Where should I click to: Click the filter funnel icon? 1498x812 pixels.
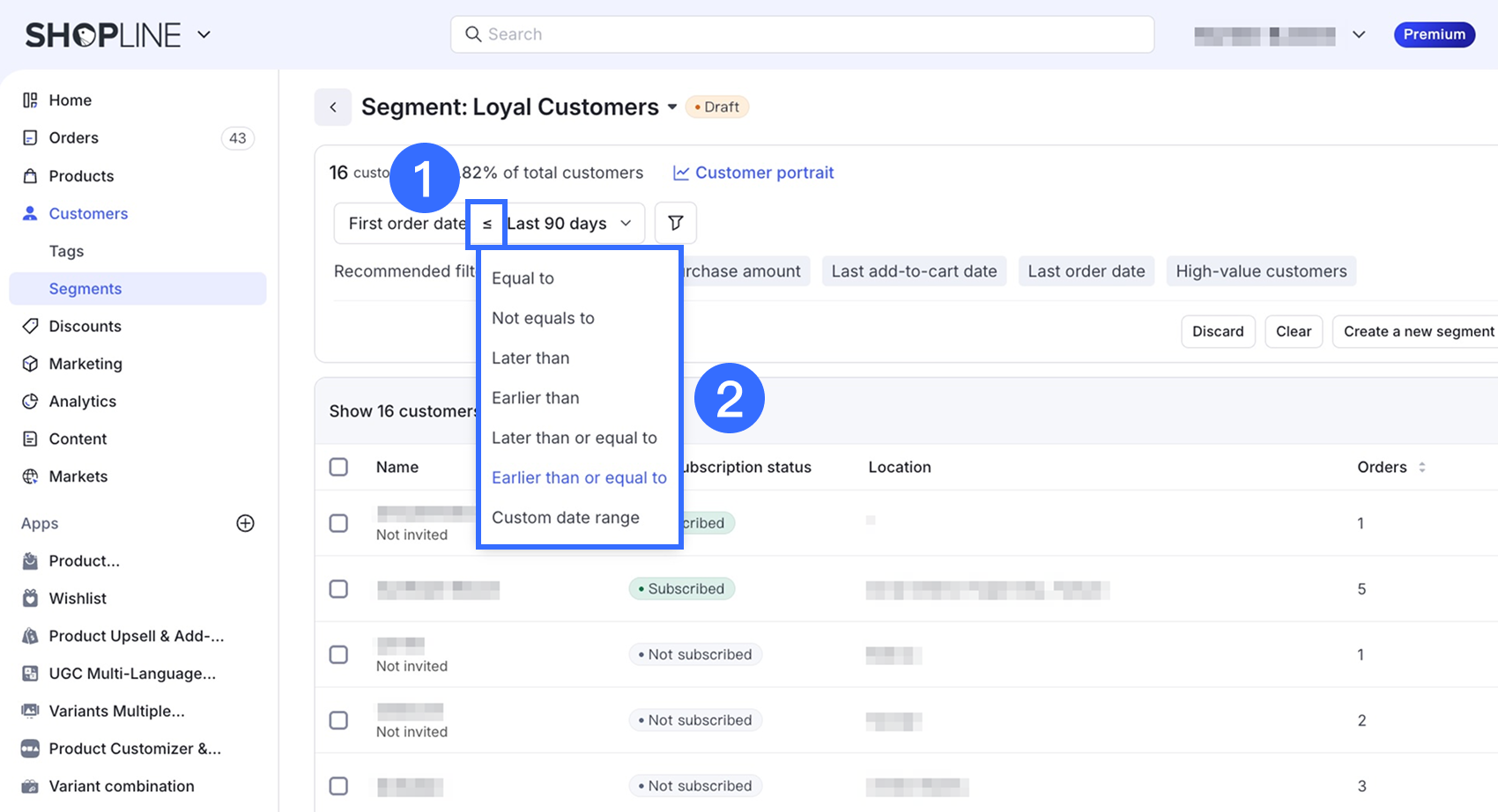[x=676, y=223]
